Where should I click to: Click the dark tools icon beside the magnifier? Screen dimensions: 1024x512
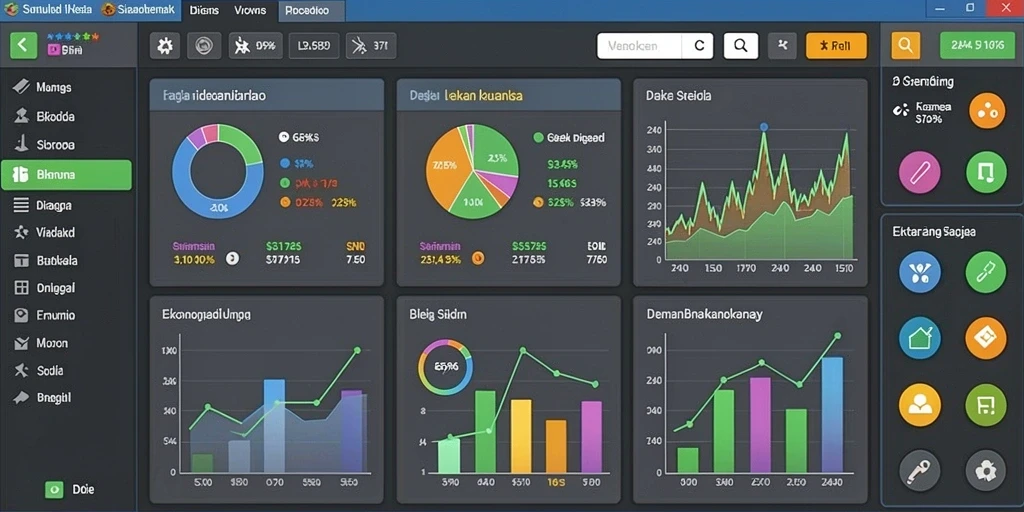coord(783,46)
